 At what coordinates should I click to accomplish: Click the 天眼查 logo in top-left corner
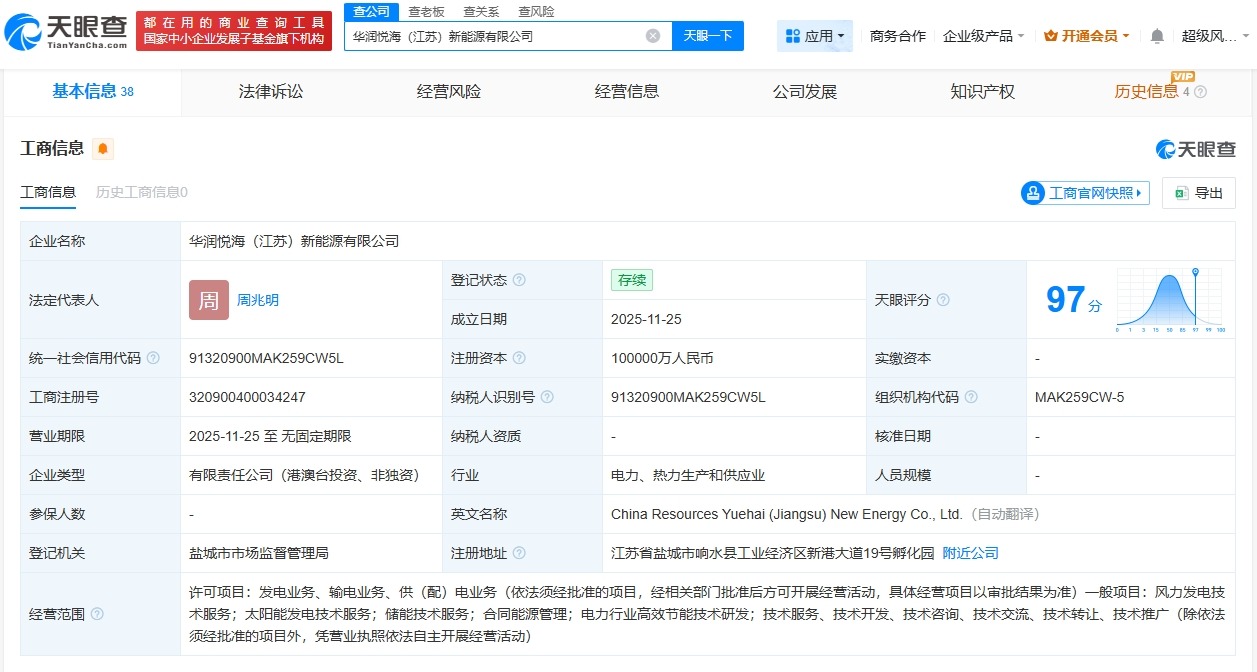pyautogui.click(x=62, y=28)
